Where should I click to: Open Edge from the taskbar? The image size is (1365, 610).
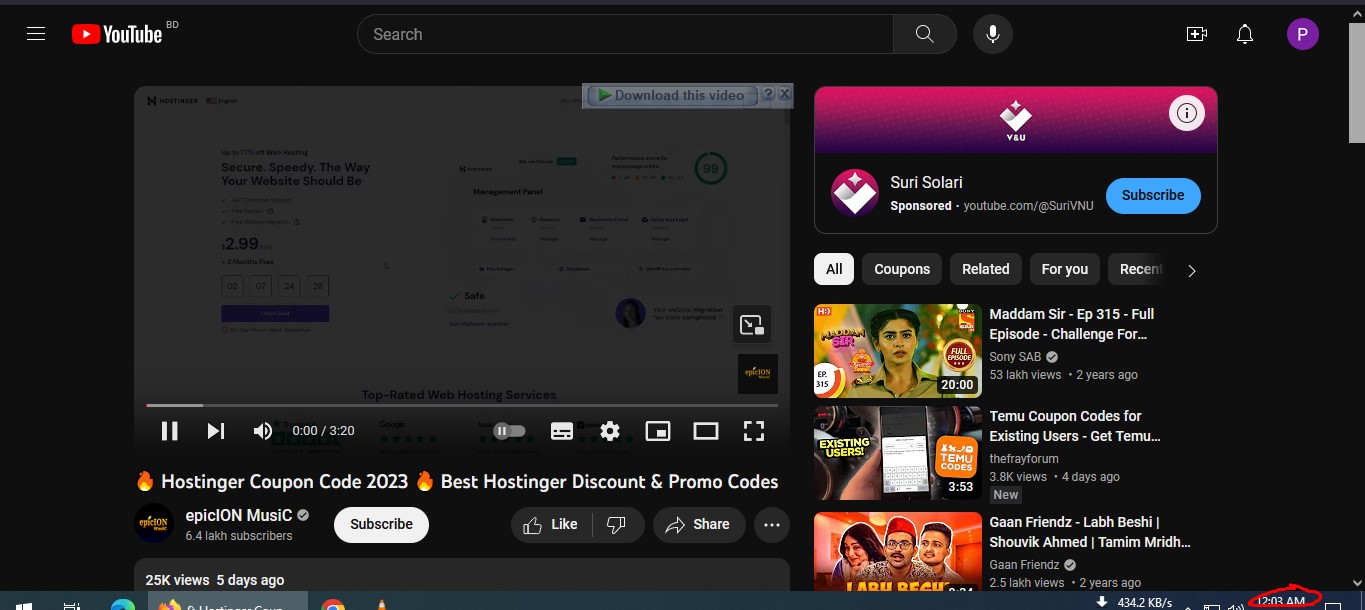[123, 604]
